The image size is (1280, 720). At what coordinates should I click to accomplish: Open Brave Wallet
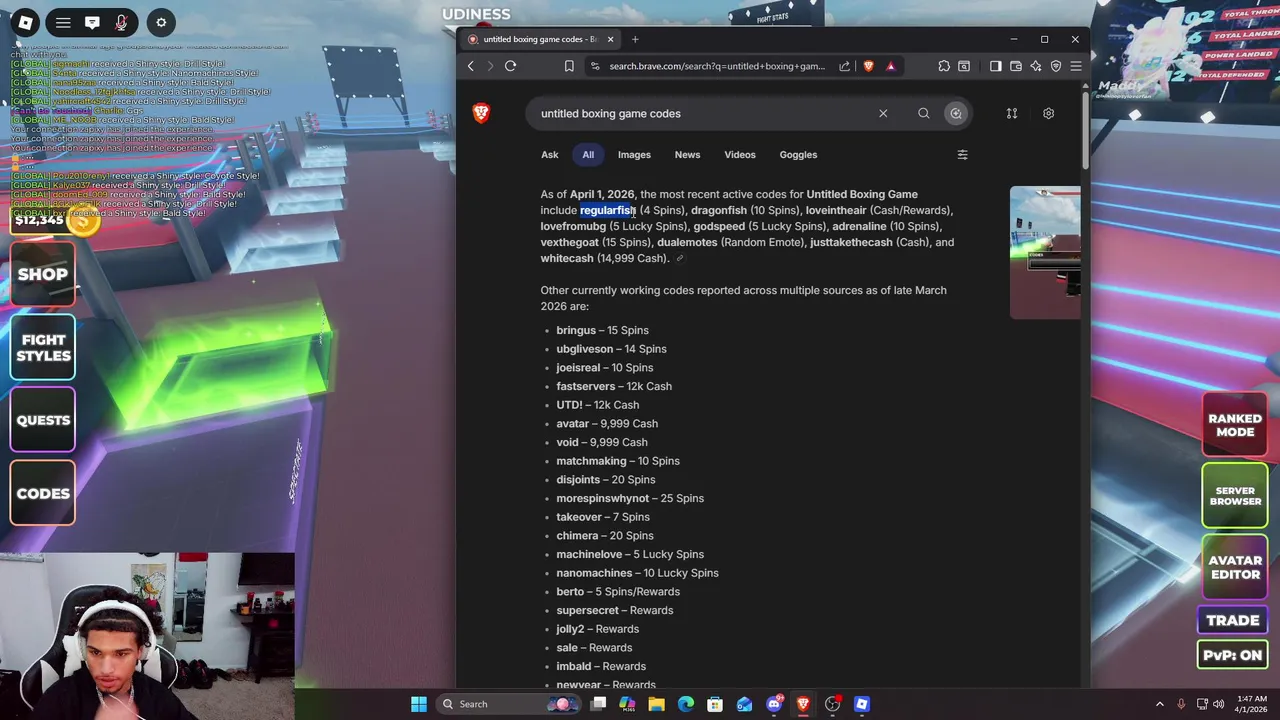(x=1016, y=66)
